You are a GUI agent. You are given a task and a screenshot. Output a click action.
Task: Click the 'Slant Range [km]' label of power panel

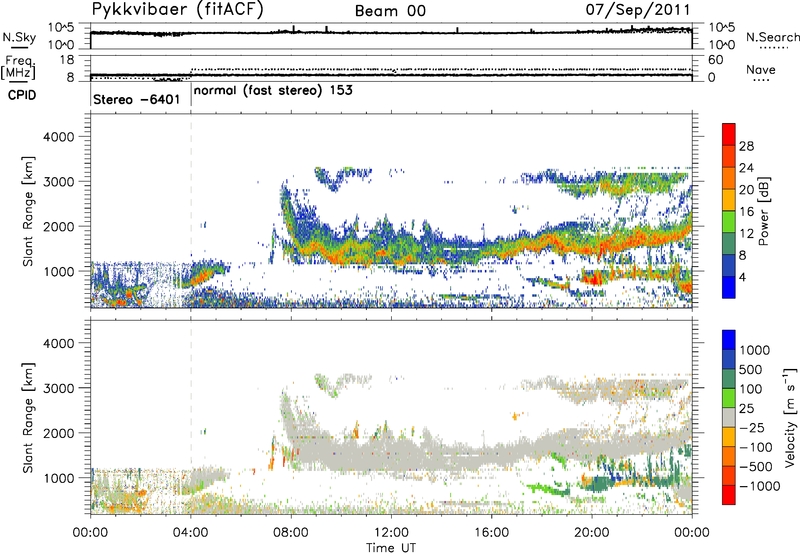29,211
